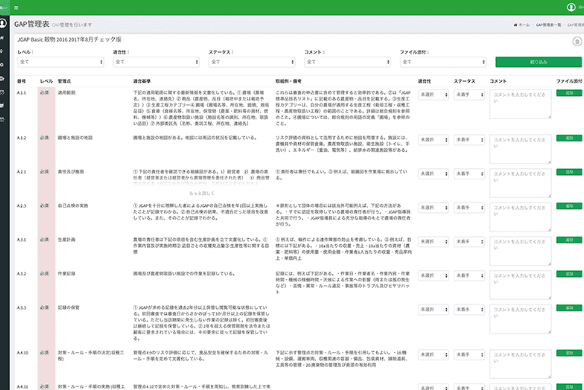Open the ステータス filter dropdown
Screen dimensions: 584x390
click(252, 62)
